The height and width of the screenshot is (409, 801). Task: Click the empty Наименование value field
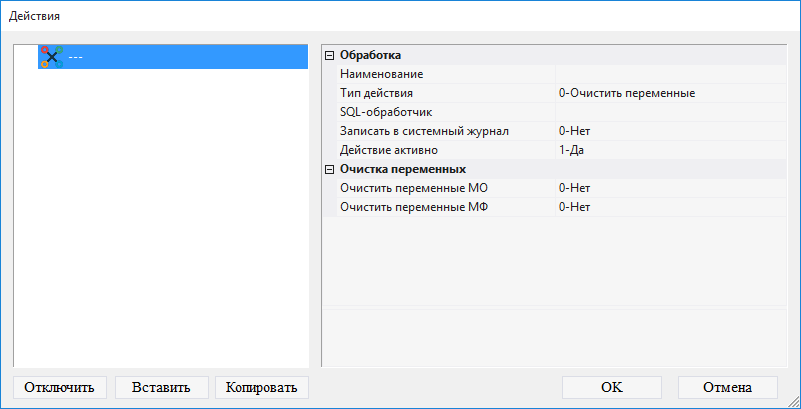click(670, 74)
